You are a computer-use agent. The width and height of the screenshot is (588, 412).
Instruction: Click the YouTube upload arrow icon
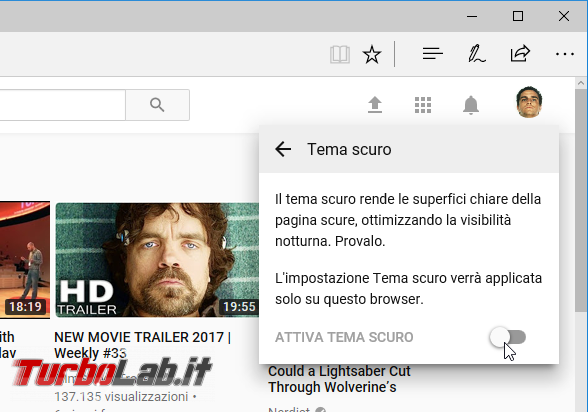[x=375, y=105]
